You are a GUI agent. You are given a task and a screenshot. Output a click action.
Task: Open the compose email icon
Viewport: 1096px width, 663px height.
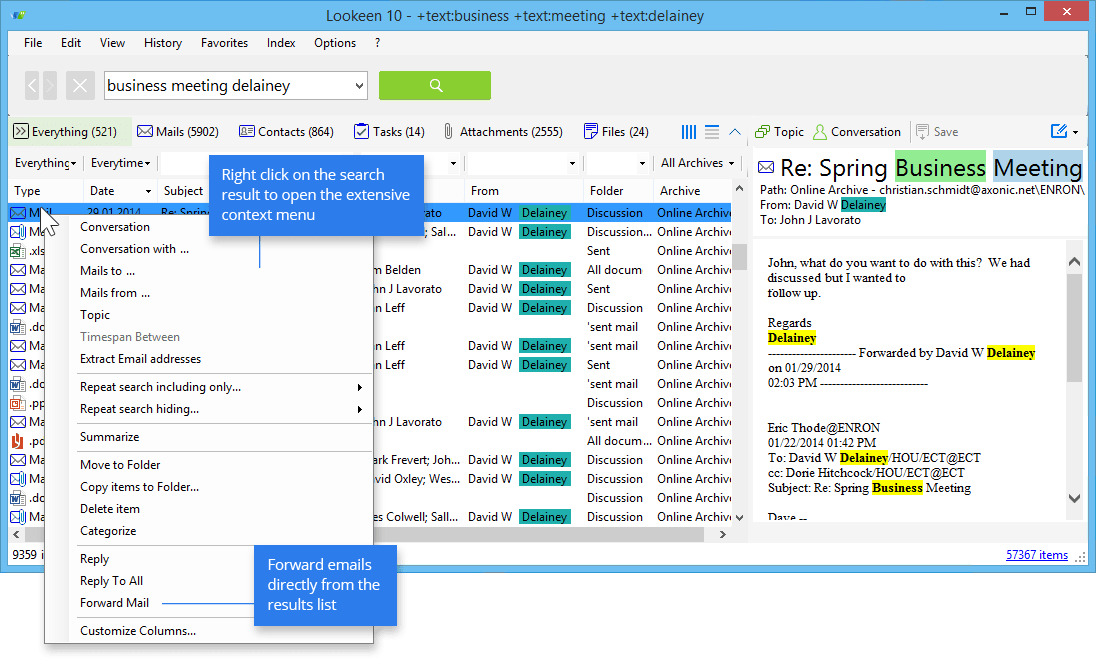click(1059, 131)
